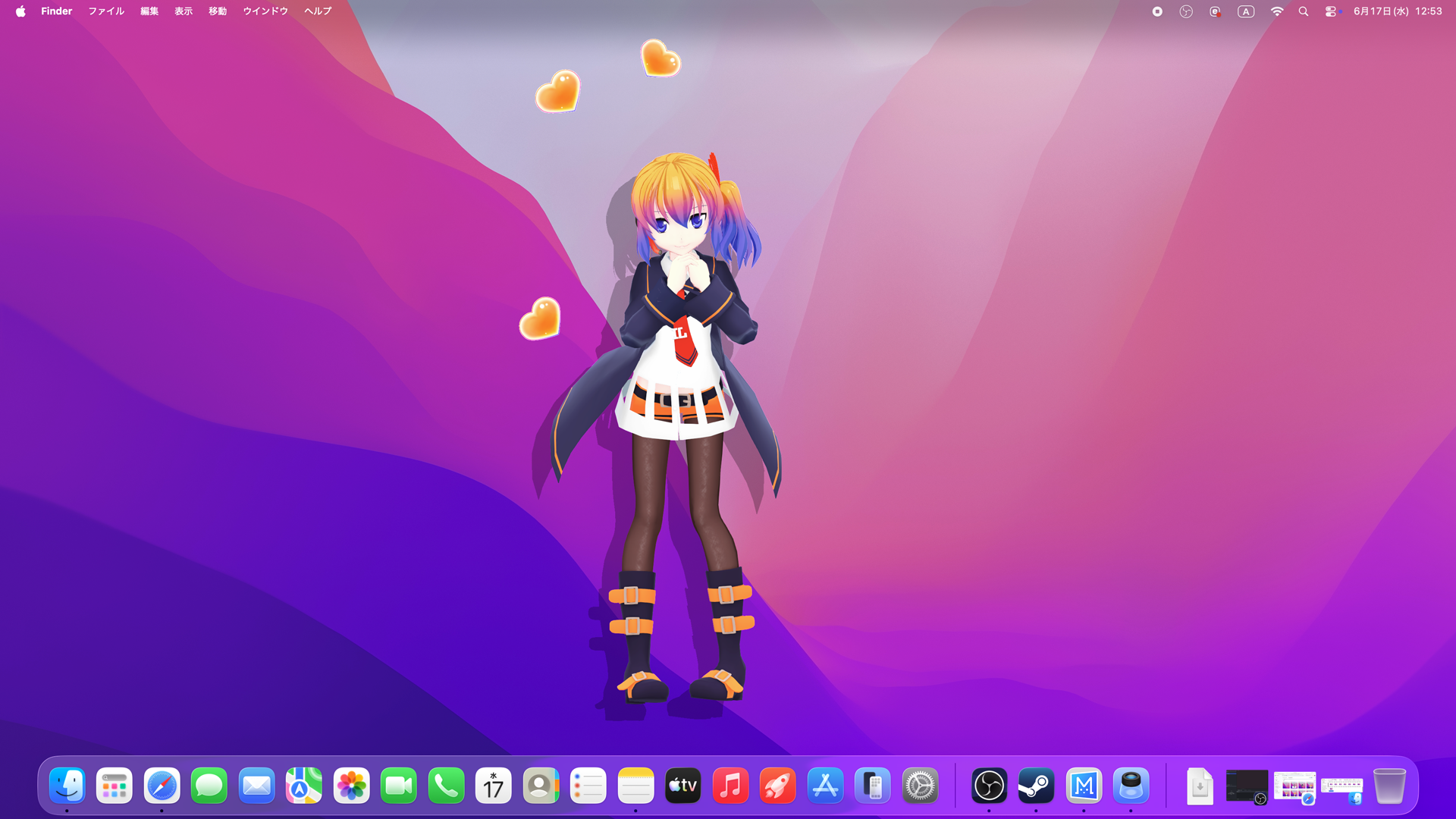
Task: Open Spotlight search
Action: click(x=1304, y=11)
